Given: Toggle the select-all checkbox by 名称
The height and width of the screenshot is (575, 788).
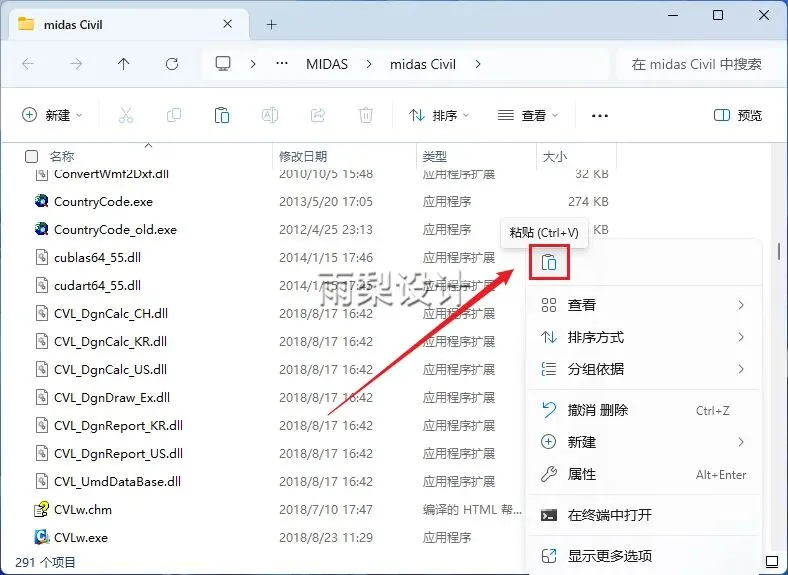Looking at the screenshot, I should [31, 157].
